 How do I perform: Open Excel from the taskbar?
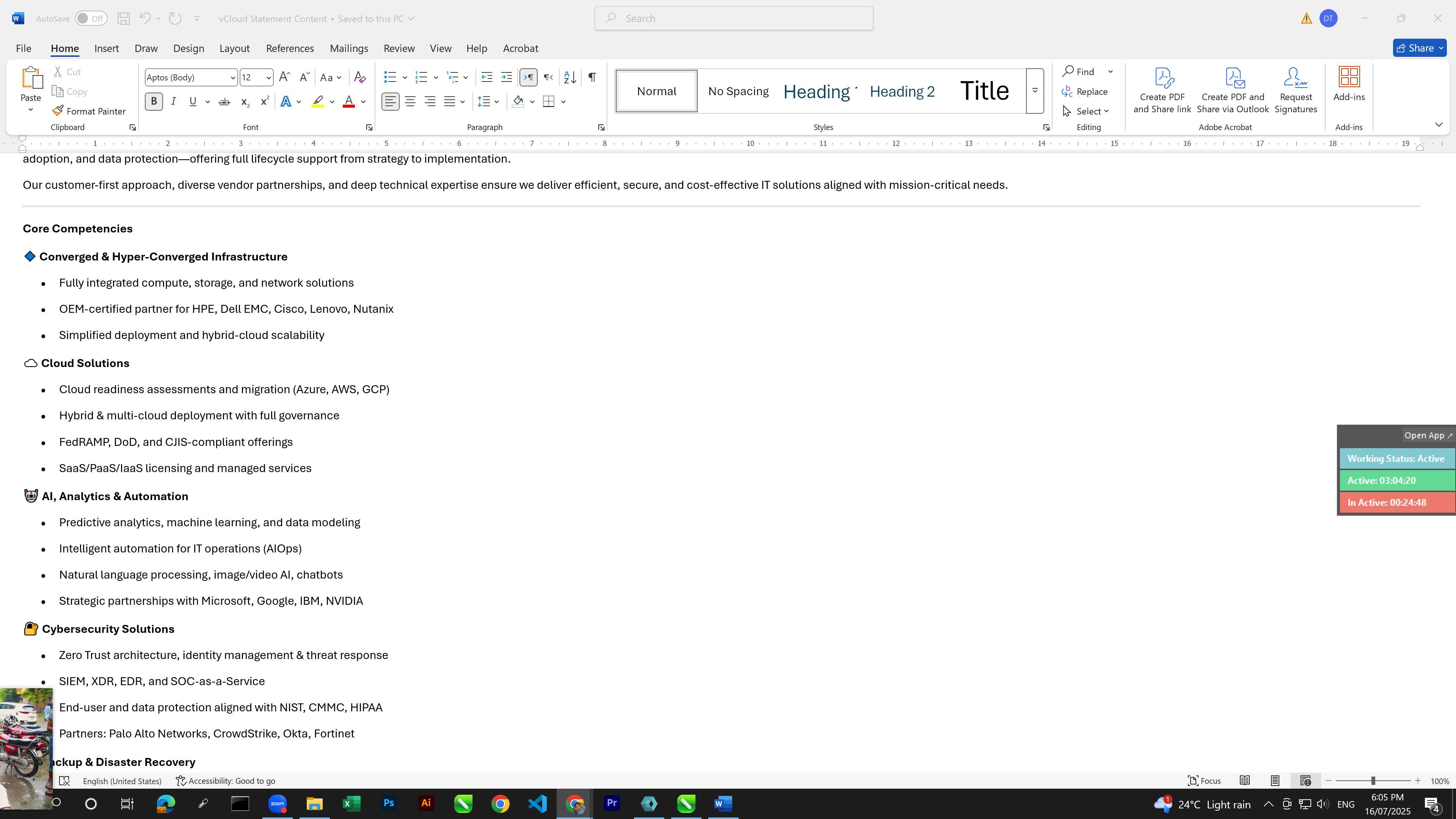(351, 803)
